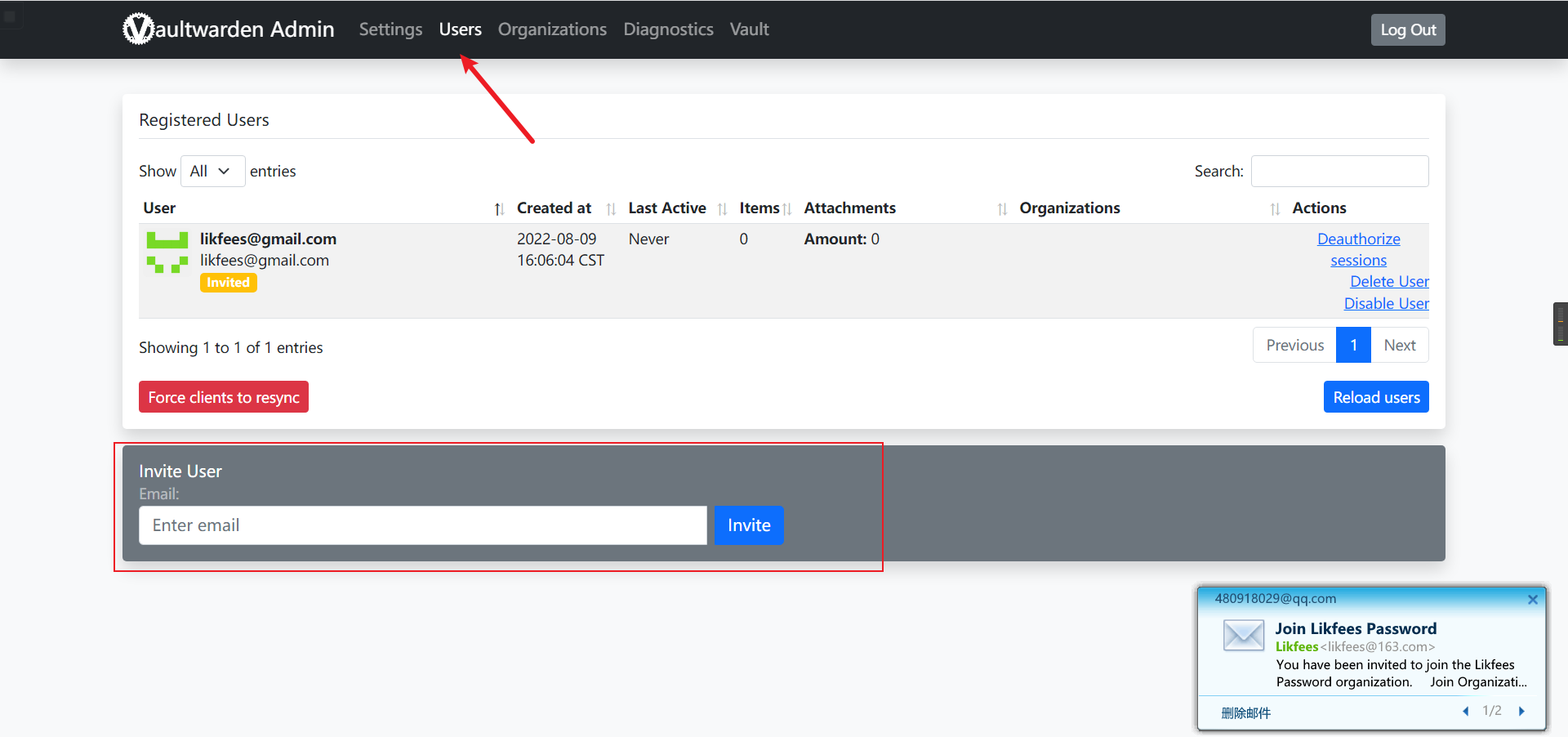Open the Settings page
Viewport: 1568px width, 737px height.
coord(390,29)
